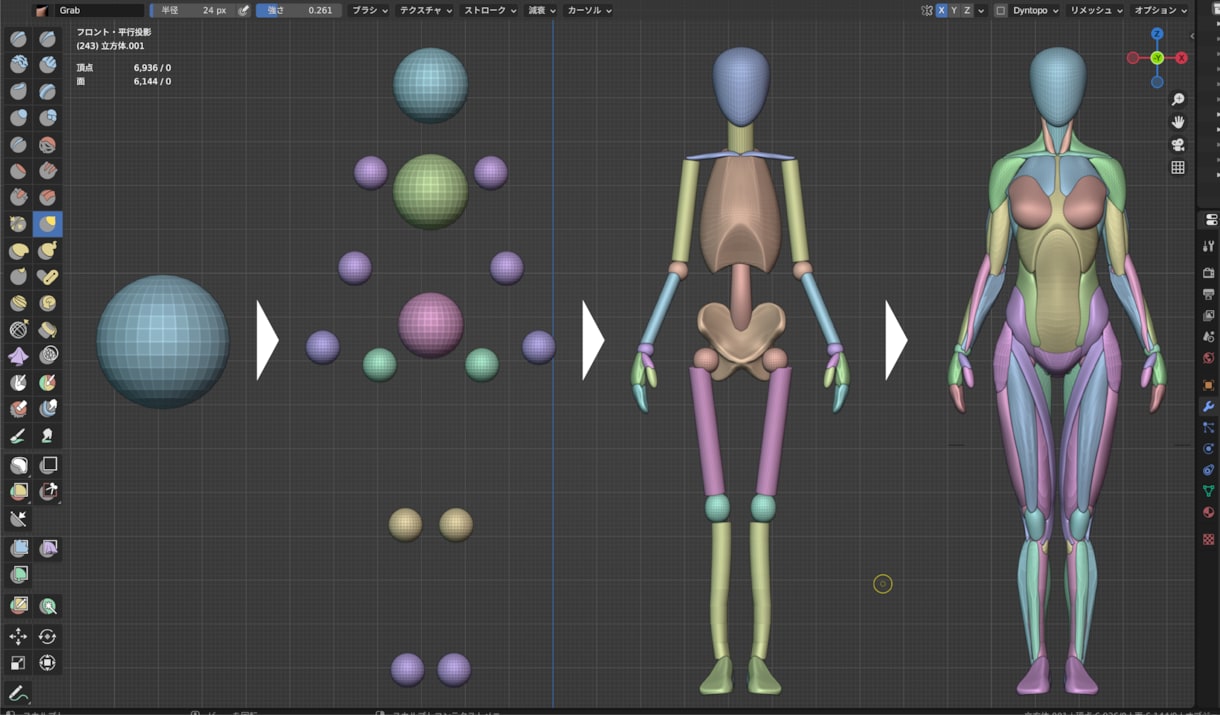The width and height of the screenshot is (1220, 715).
Task: Open the Material properties tab
Action: 1208,512
